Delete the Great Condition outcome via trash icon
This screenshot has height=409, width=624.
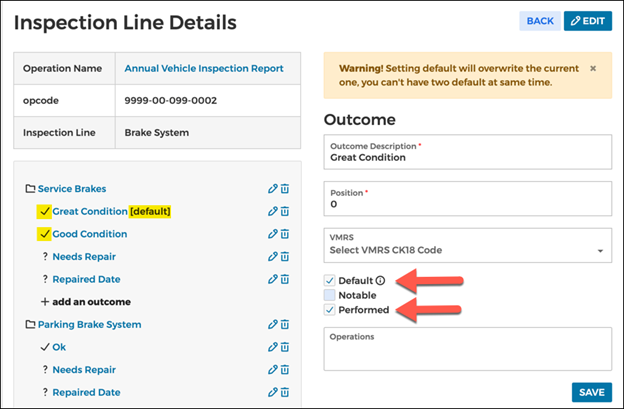285,211
